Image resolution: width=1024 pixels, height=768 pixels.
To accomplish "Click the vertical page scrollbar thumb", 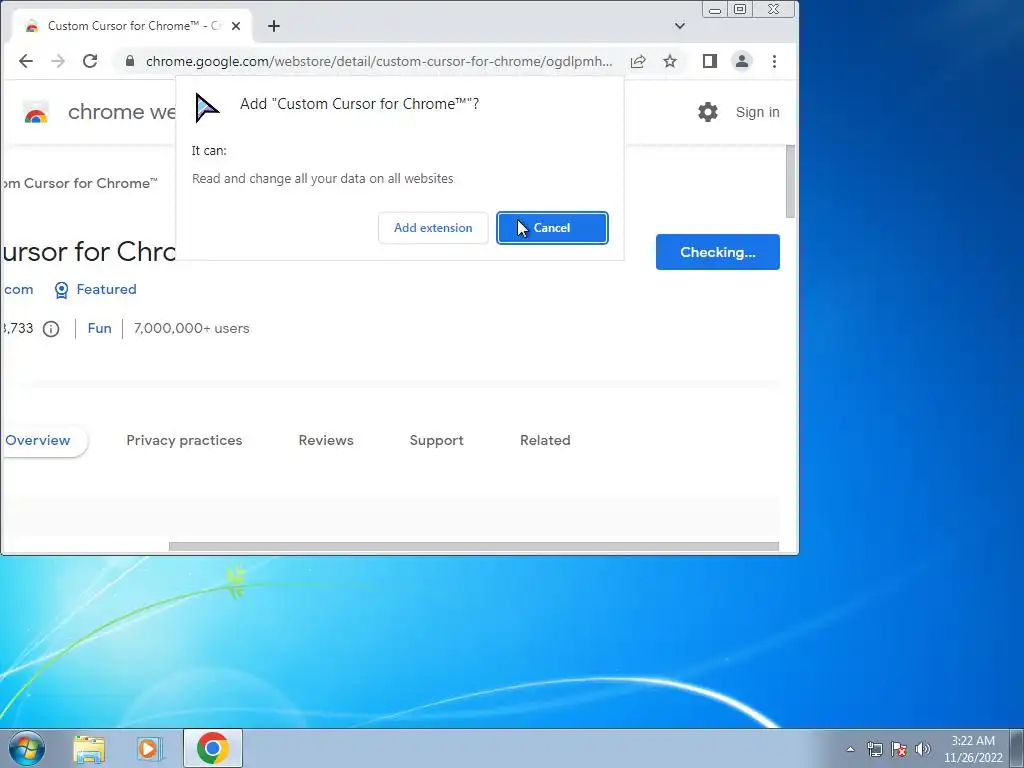I will (x=790, y=182).
